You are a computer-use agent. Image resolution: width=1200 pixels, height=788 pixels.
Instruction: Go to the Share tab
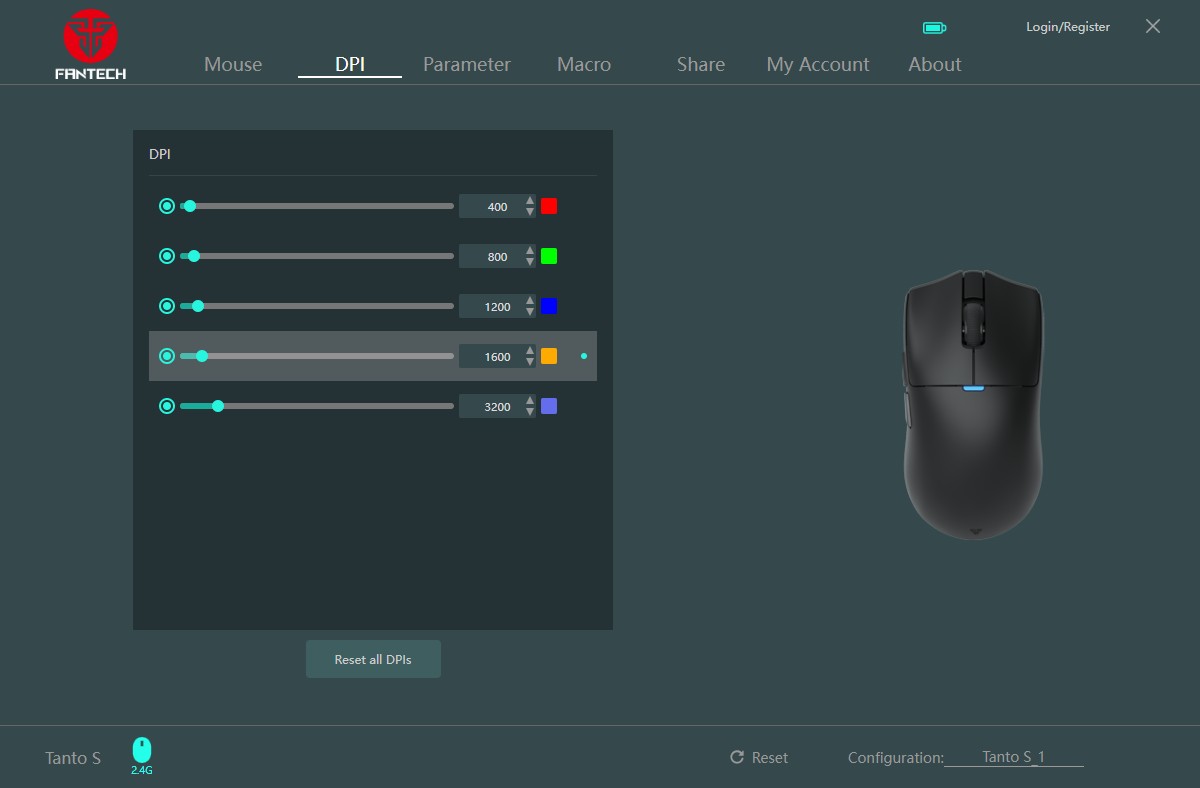pos(701,64)
